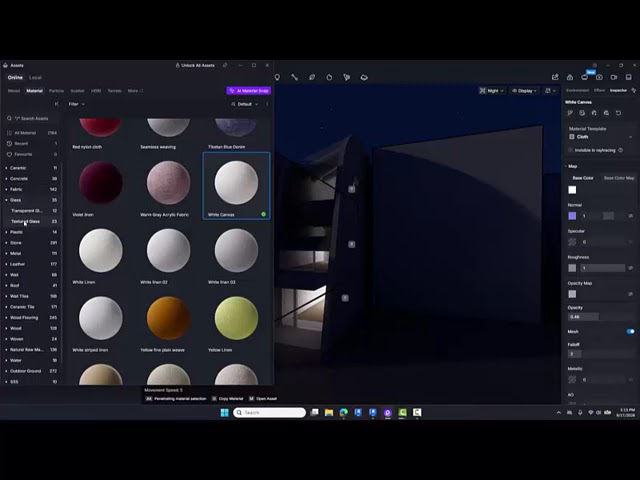Switch to the HDRI asset tab
This screenshot has width=640, height=480.
(96, 91)
